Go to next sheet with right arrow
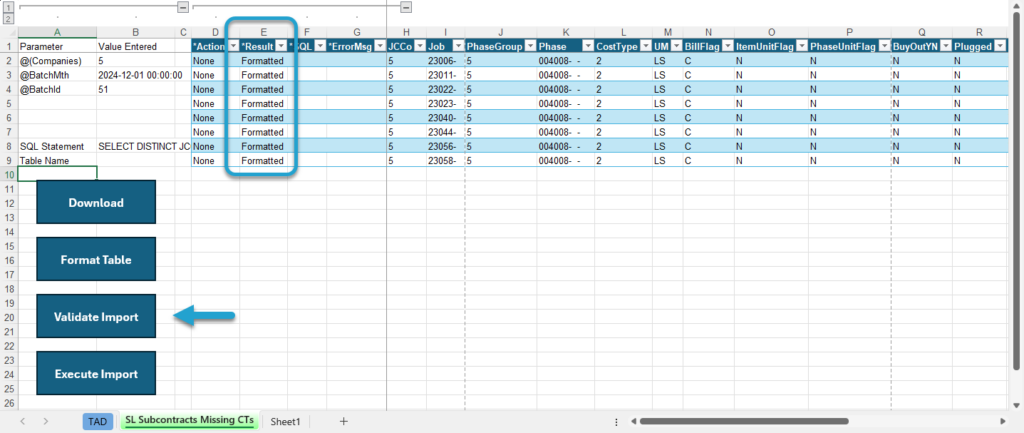The height and width of the screenshot is (433, 1024). tap(46, 421)
